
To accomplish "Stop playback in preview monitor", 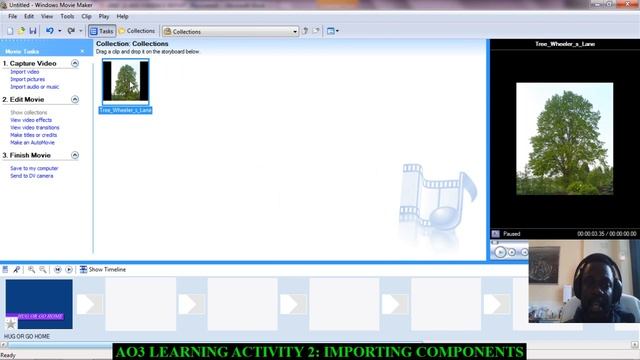I will tap(512, 252).
